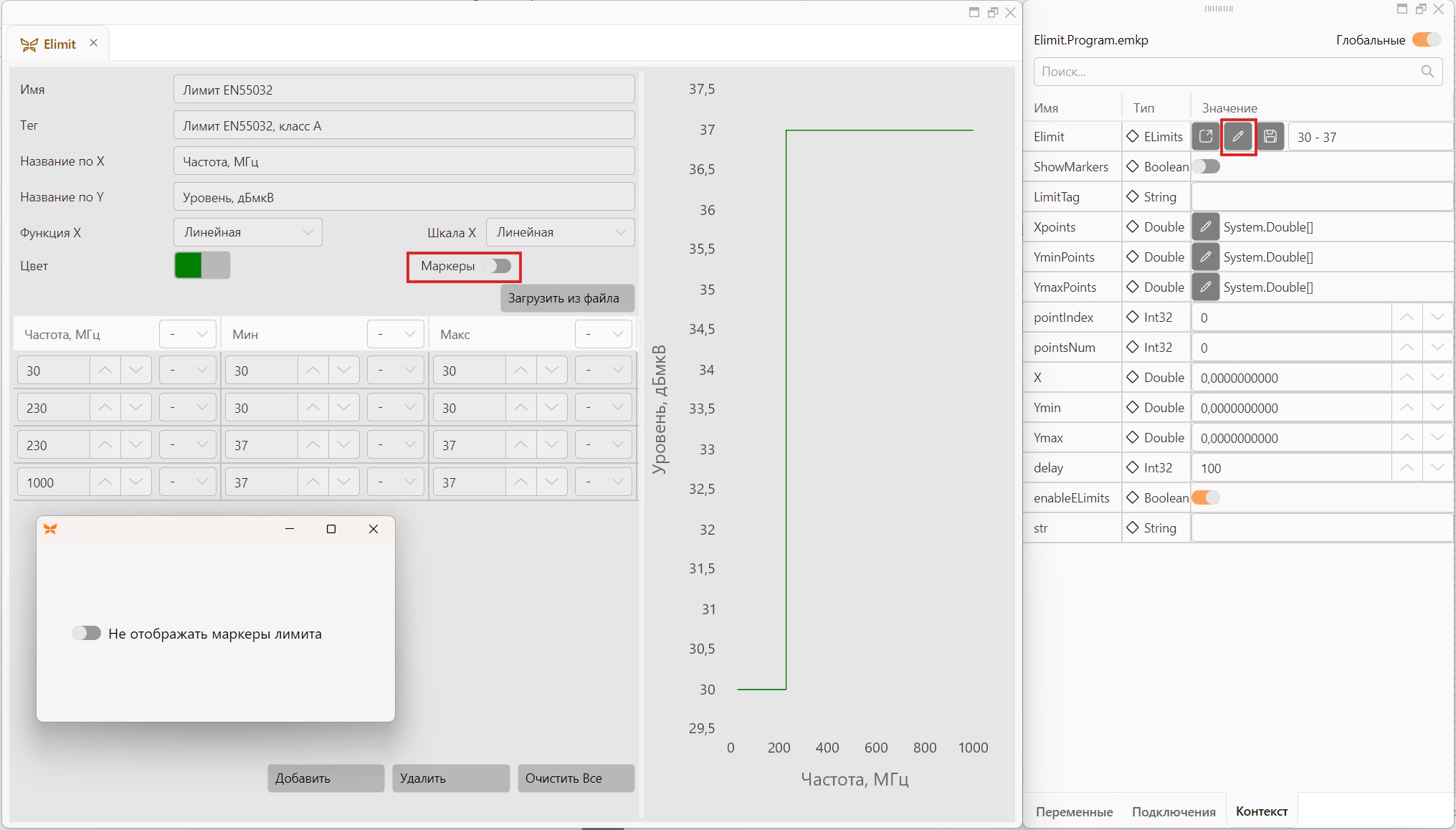1456x830 pixels.
Task: Click the Добавить button
Action: click(325, 778)
